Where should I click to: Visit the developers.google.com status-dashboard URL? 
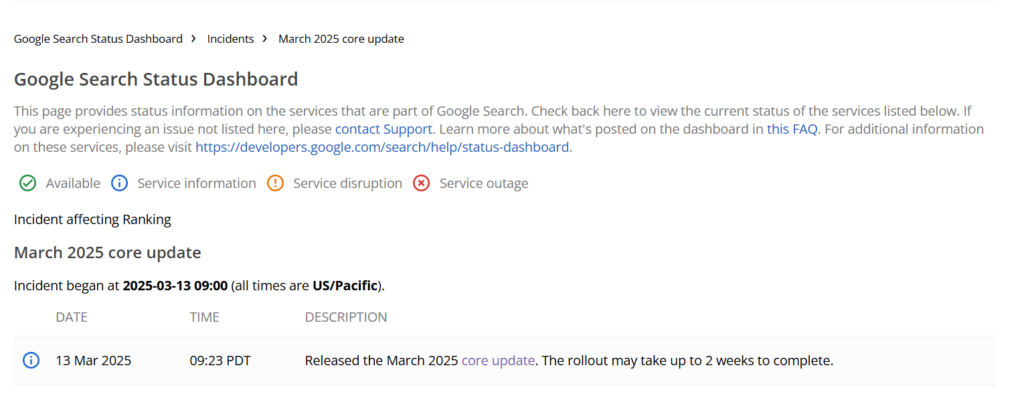pos(382,147)
